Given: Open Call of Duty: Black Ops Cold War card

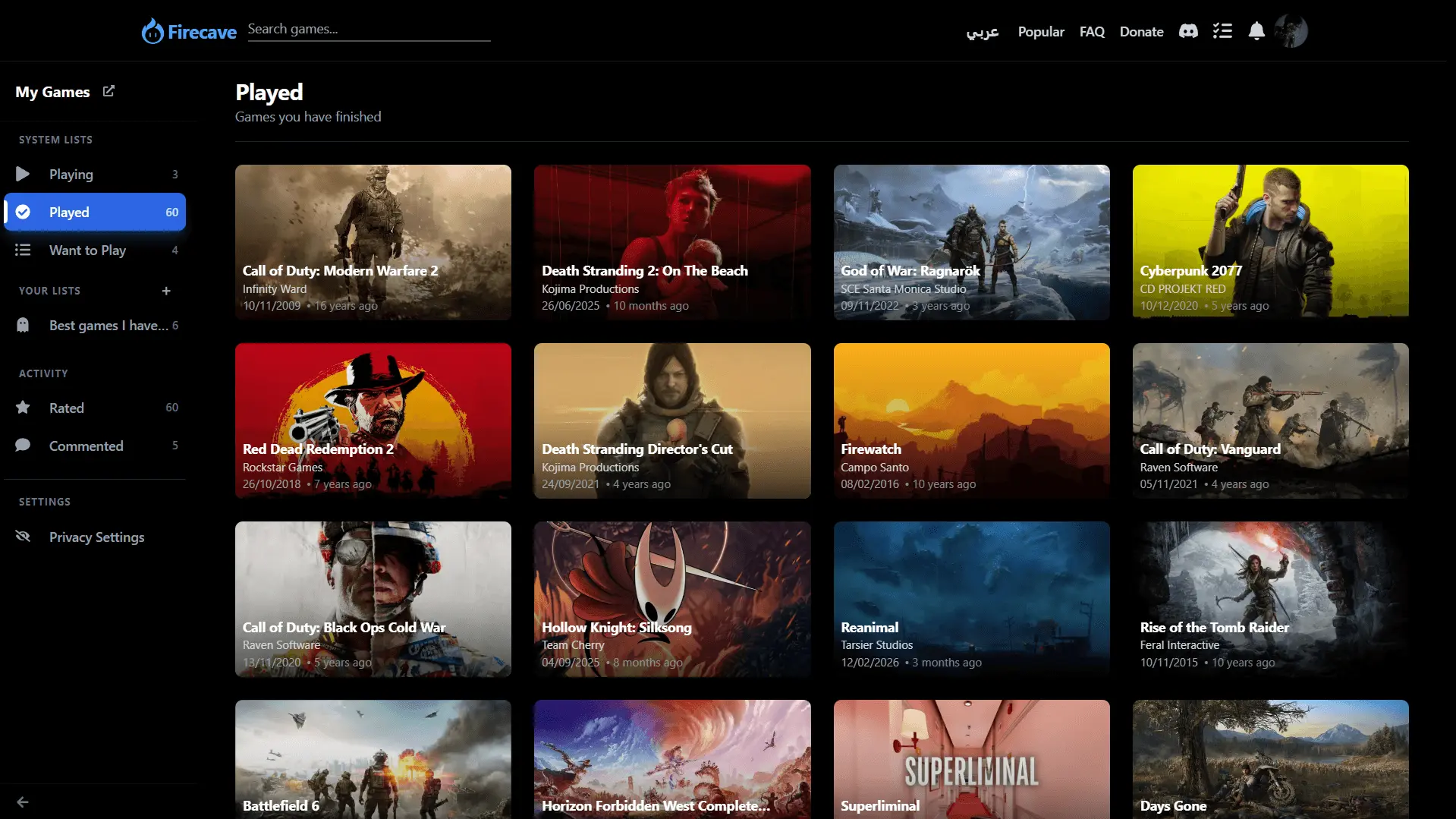Looking at the screenshot, I should (x=373, y=599).
